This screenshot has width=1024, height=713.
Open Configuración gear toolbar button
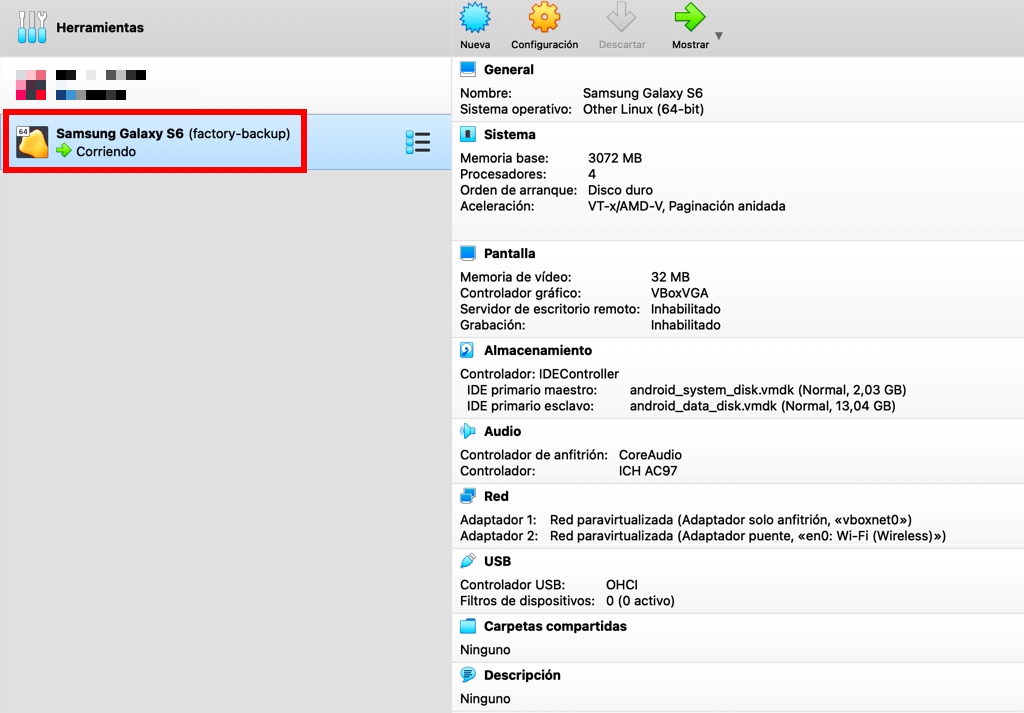tap(544, 26)
